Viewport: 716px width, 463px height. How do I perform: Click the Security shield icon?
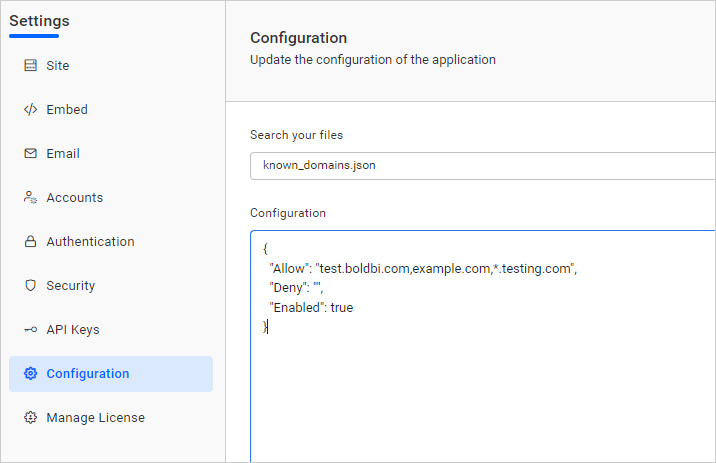click(x=31, y=285)
